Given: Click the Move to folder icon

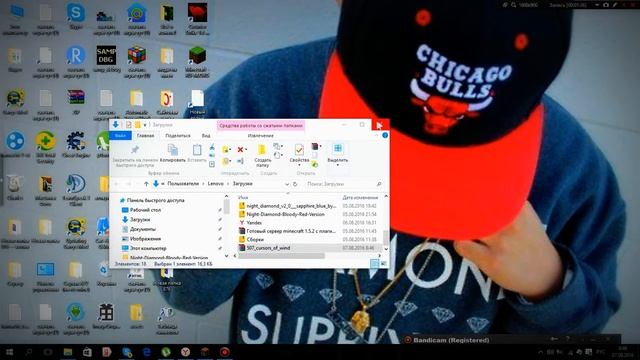Looking at the screenshot, I should tap(225, 150).
